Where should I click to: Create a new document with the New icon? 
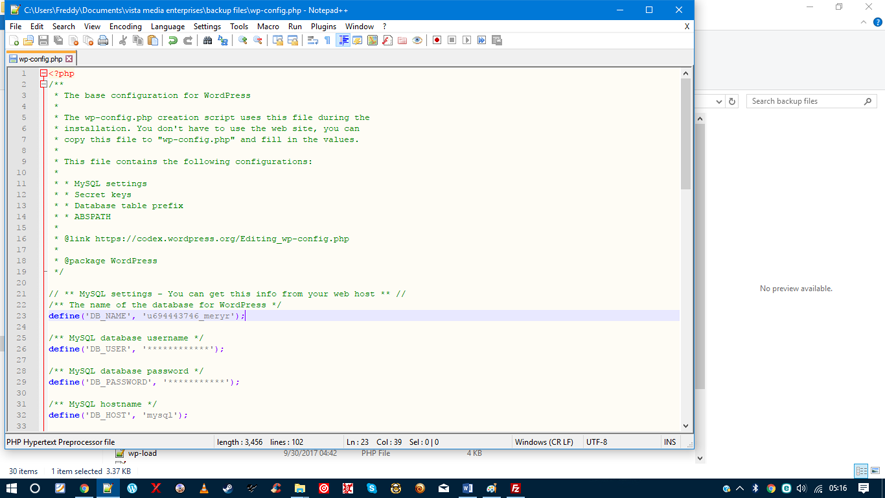tap(14, 40)
